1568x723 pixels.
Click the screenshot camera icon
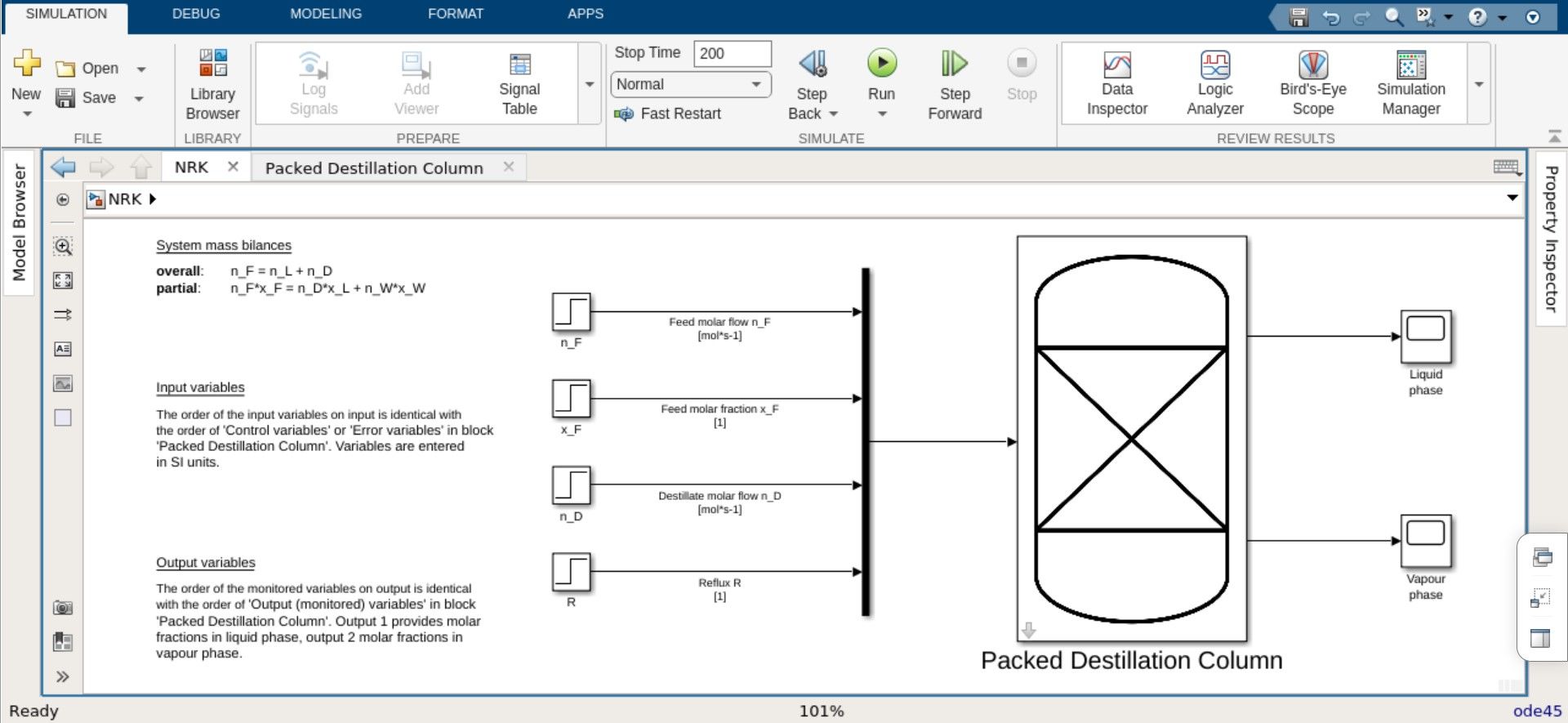point(63,608)
